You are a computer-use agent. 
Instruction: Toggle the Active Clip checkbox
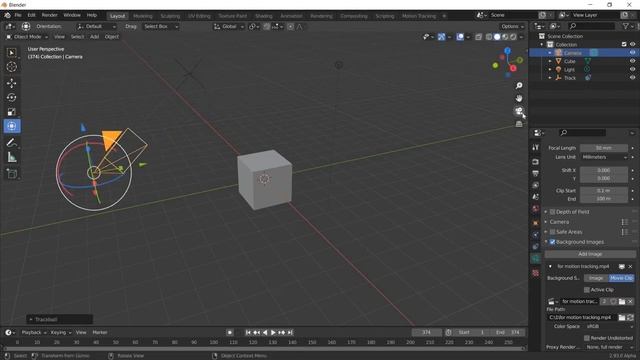coord(587,290)
